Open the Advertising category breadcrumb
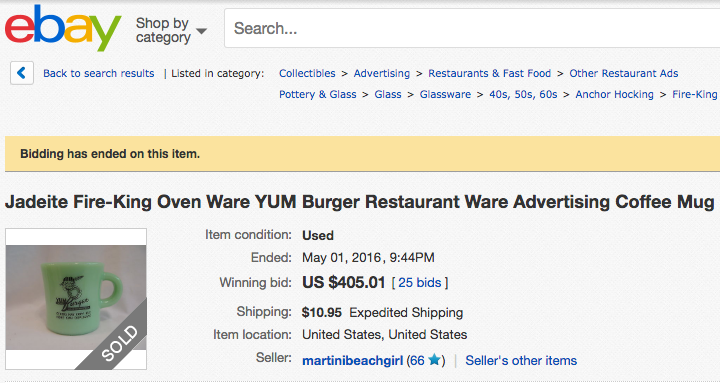The height and width of the screenshot is (383, 720). pos(382,73)
